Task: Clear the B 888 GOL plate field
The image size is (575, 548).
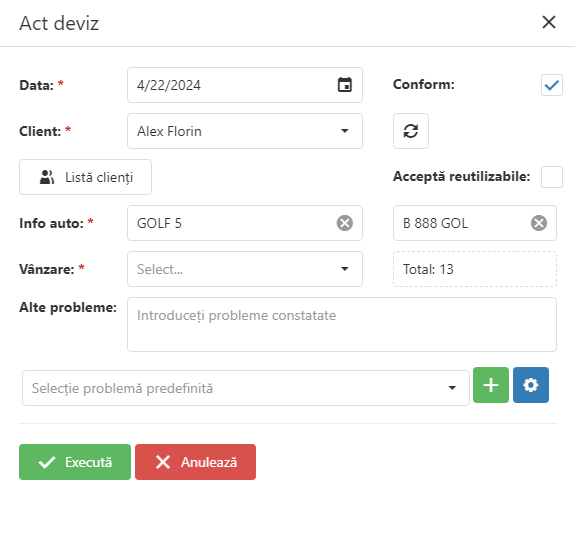Action: [x=539, y=223]
